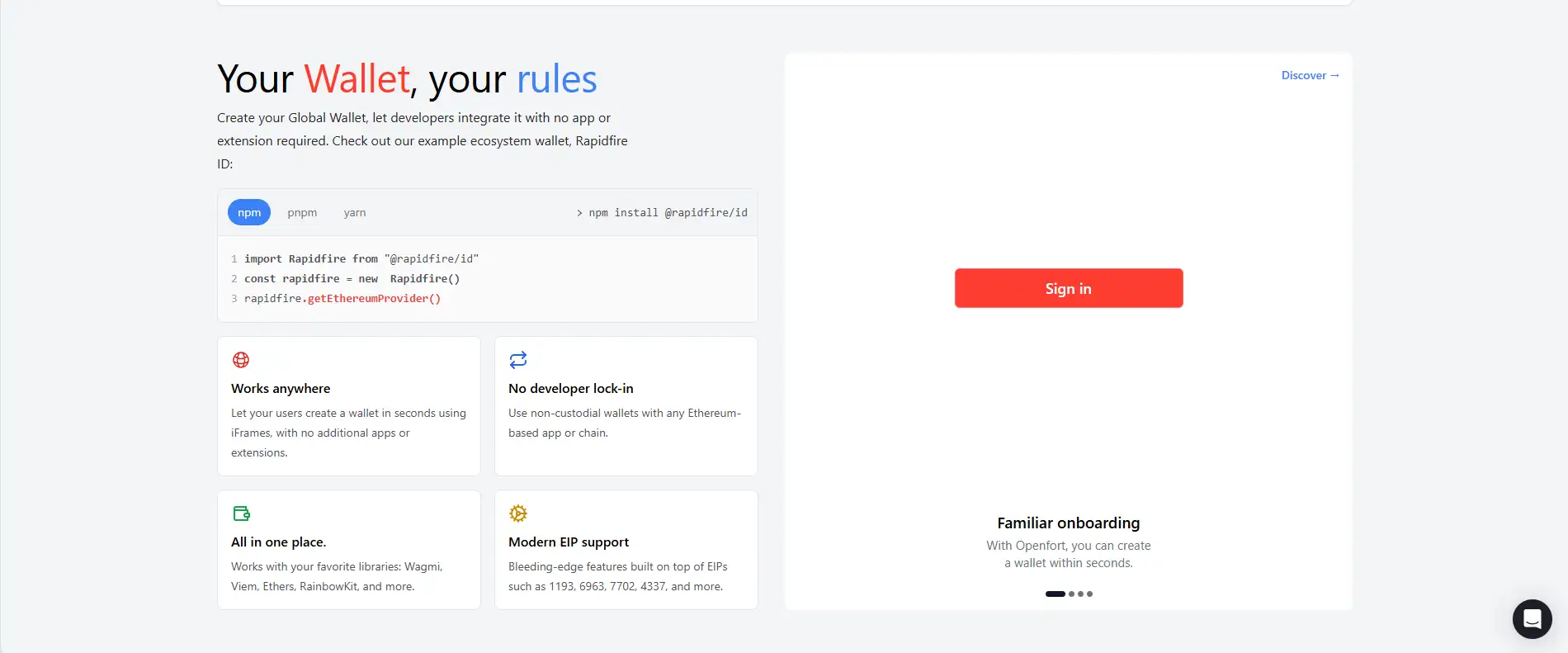Click the Familiar onboarding slide heading
1568x653 pixels.
coord(1068,523)
